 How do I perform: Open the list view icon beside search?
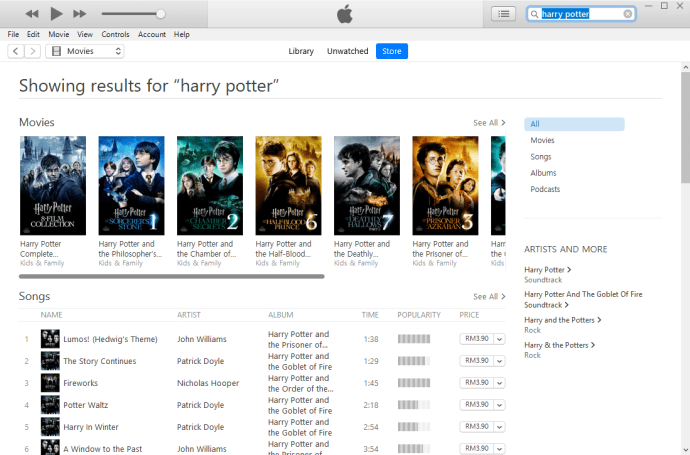pyautogui.click(x=503, y=14)
